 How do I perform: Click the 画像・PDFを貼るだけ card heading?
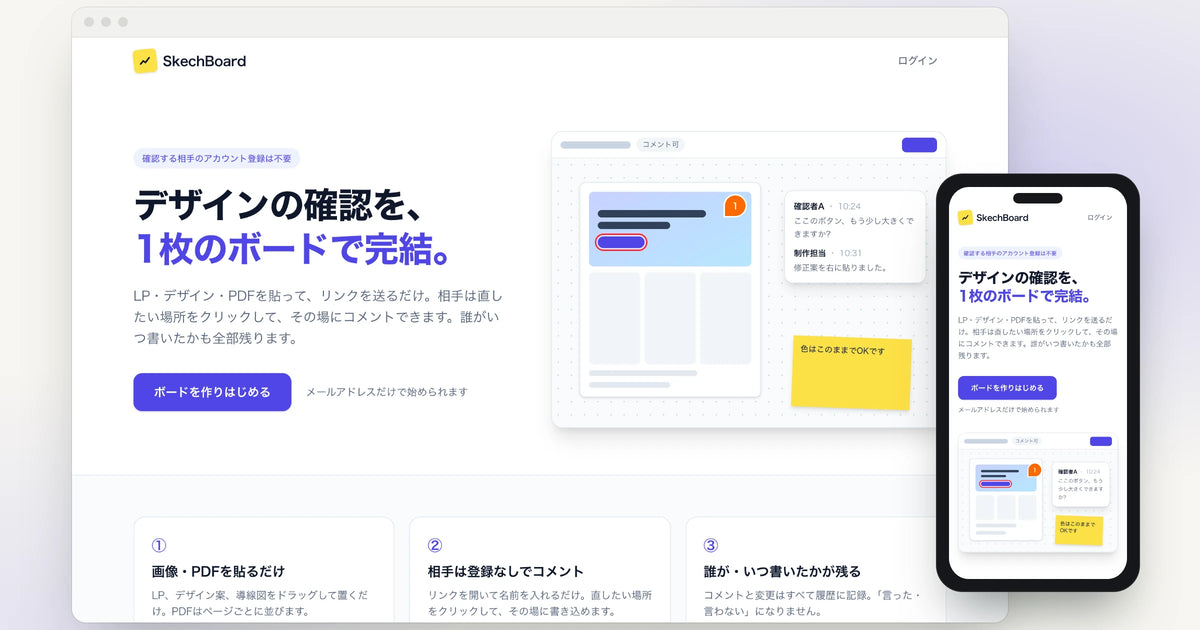point(218,571)
